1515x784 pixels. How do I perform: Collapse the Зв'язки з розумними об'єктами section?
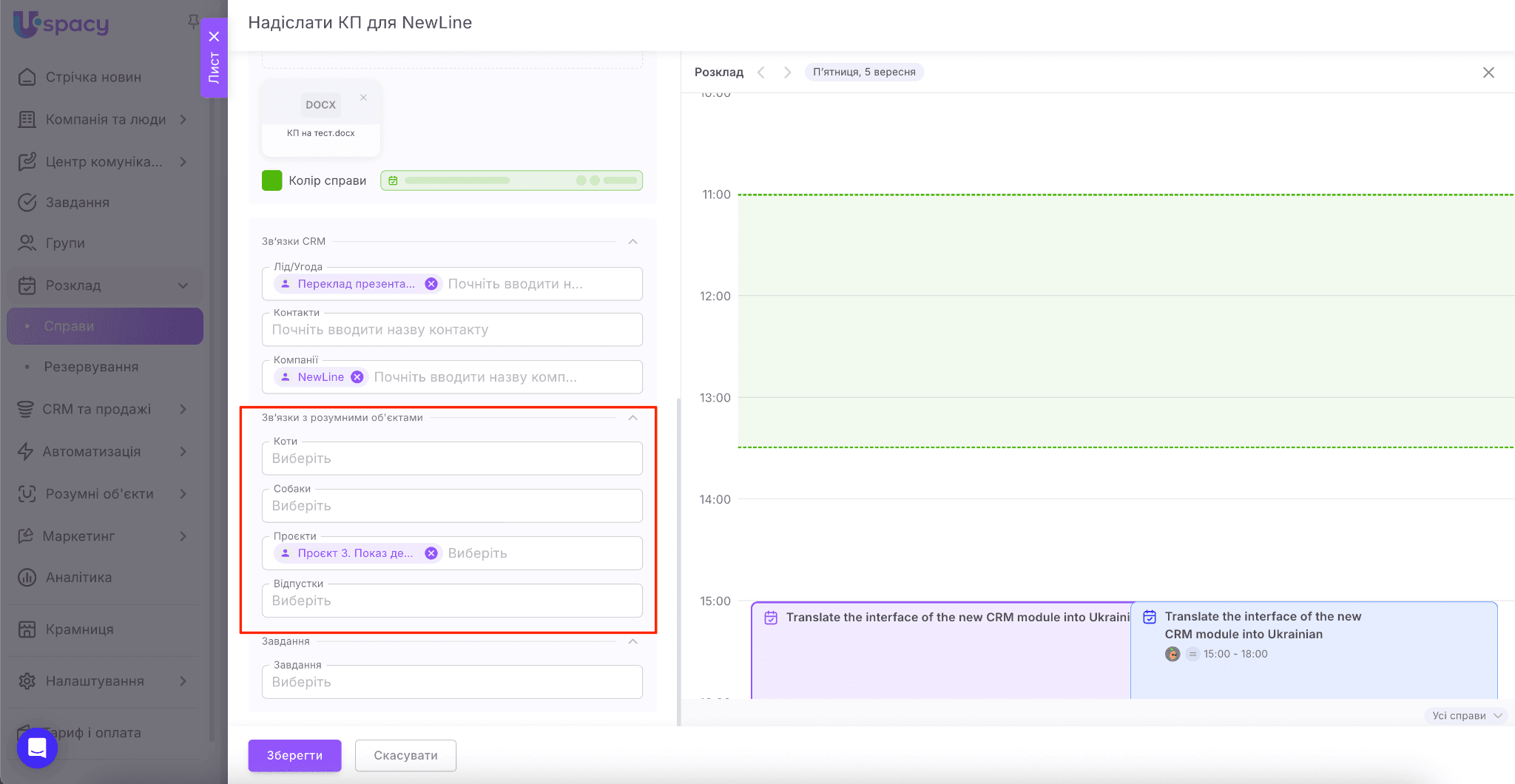tap(632, 418)
